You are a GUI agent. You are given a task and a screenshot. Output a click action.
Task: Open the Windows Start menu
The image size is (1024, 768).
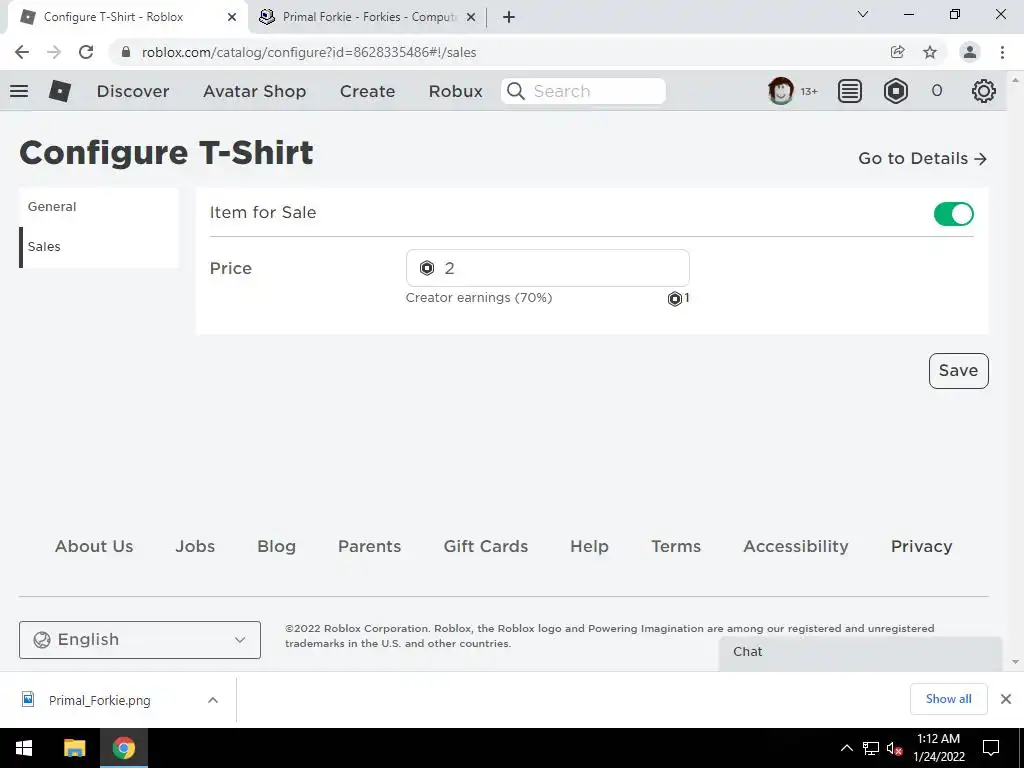(x=24, y=748)
